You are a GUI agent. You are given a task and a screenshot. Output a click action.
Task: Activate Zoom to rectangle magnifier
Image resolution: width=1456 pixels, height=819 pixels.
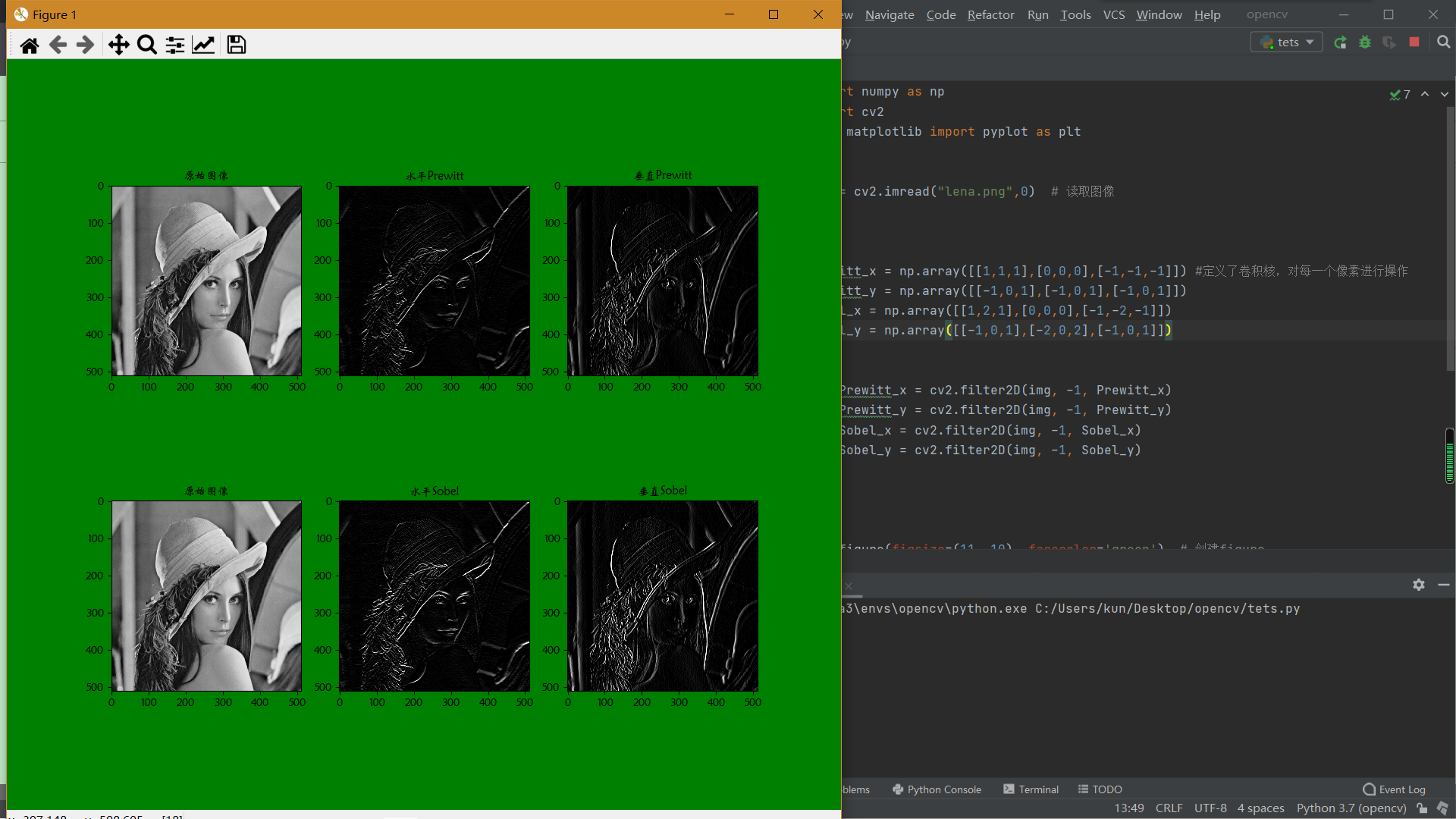point(147,45)
